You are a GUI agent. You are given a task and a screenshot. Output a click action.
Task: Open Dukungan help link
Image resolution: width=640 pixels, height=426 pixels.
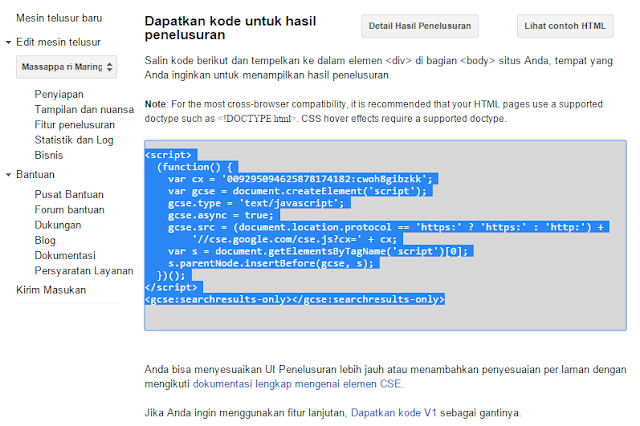pyautogui.click(x=58, y=225)
